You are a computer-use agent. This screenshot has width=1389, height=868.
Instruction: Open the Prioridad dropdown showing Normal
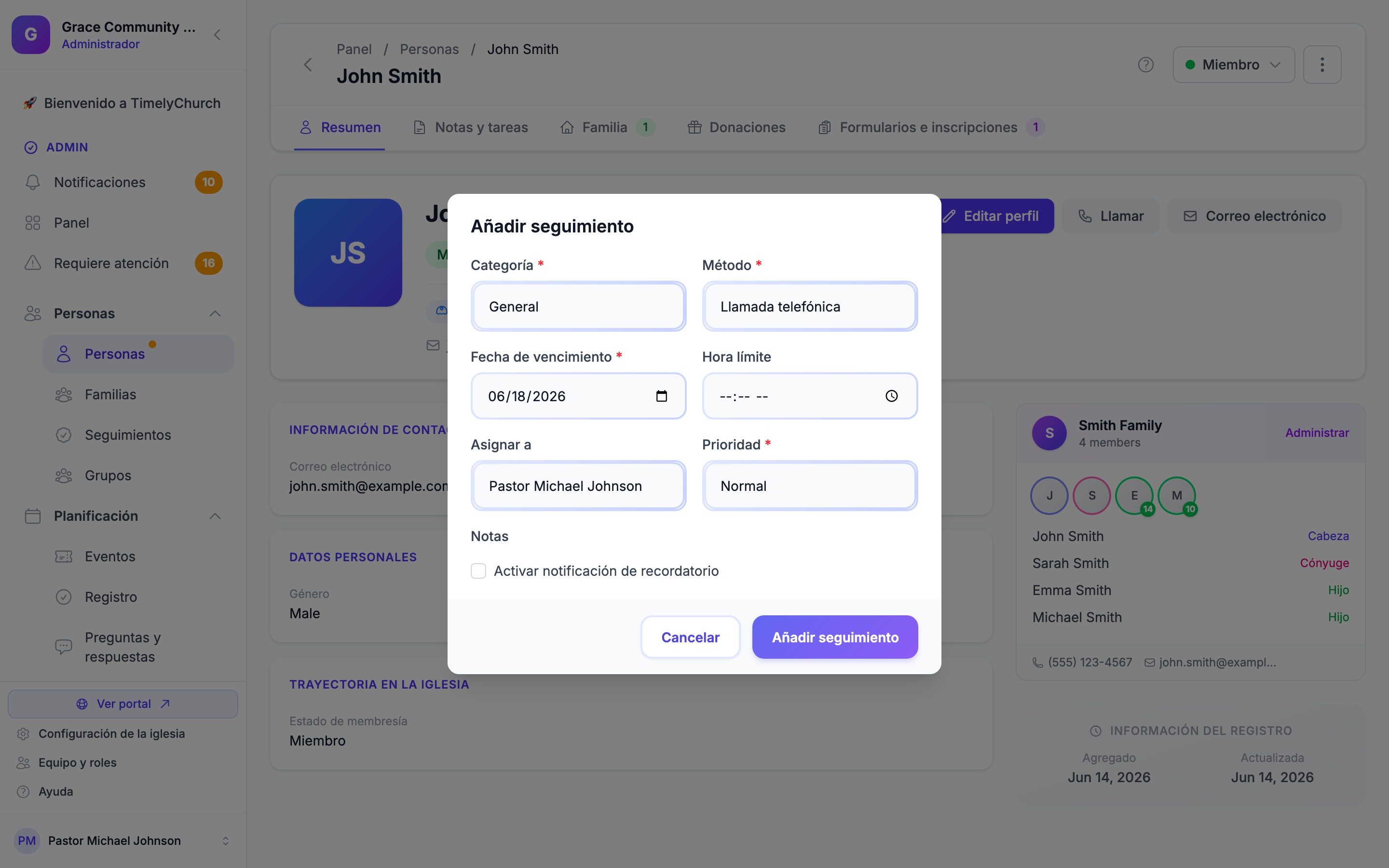pyautogui.click(x=809, y=486)
